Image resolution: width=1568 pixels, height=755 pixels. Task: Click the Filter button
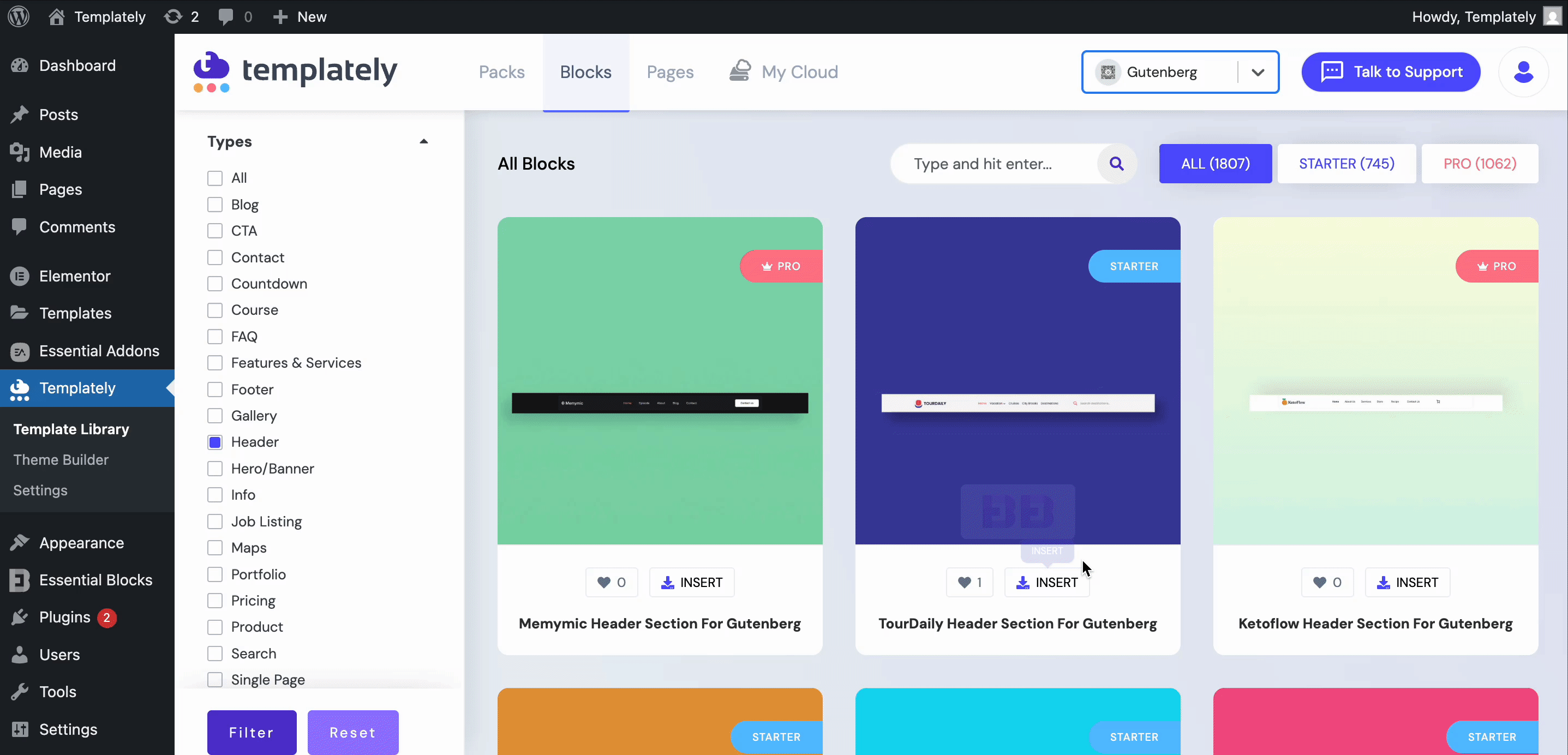point(252,732)
